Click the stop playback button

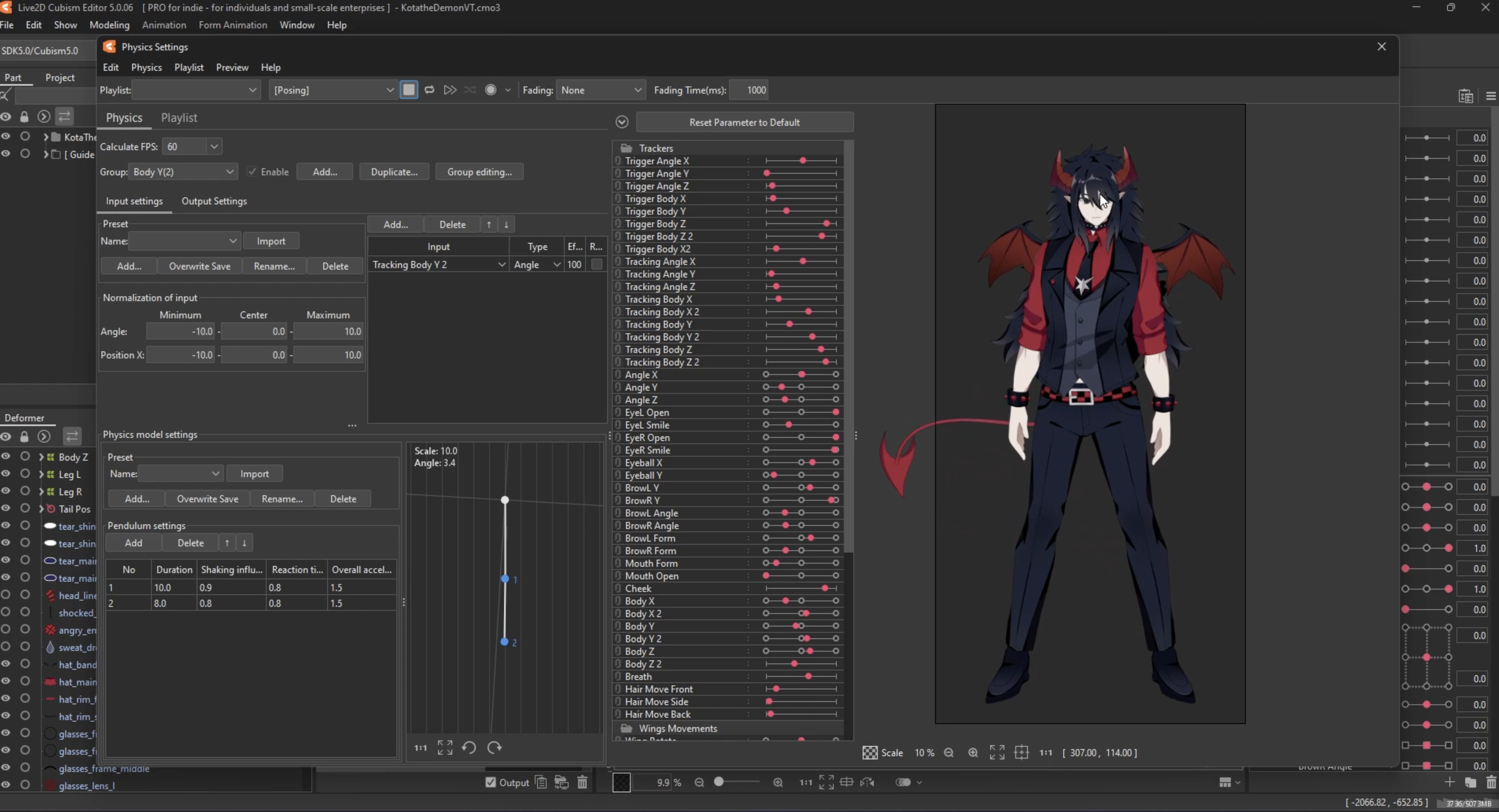[409, 90]
